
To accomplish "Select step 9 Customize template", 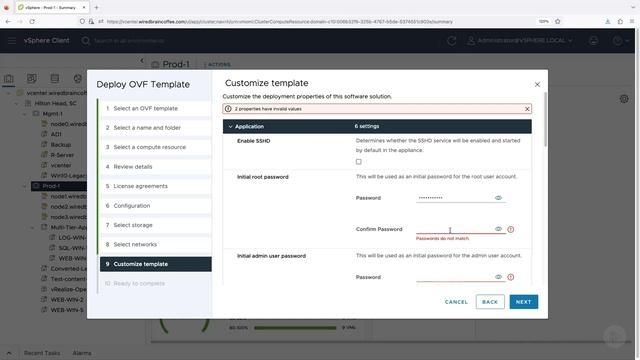I will tap(156, 264).
